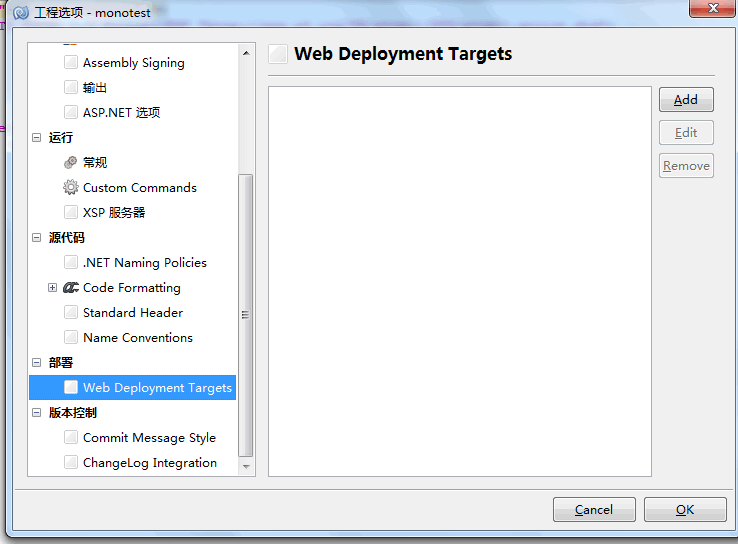Click the gears icon next to 常规
The height and width of the screenshot is (544, 738).
click(x=71, y=162)
